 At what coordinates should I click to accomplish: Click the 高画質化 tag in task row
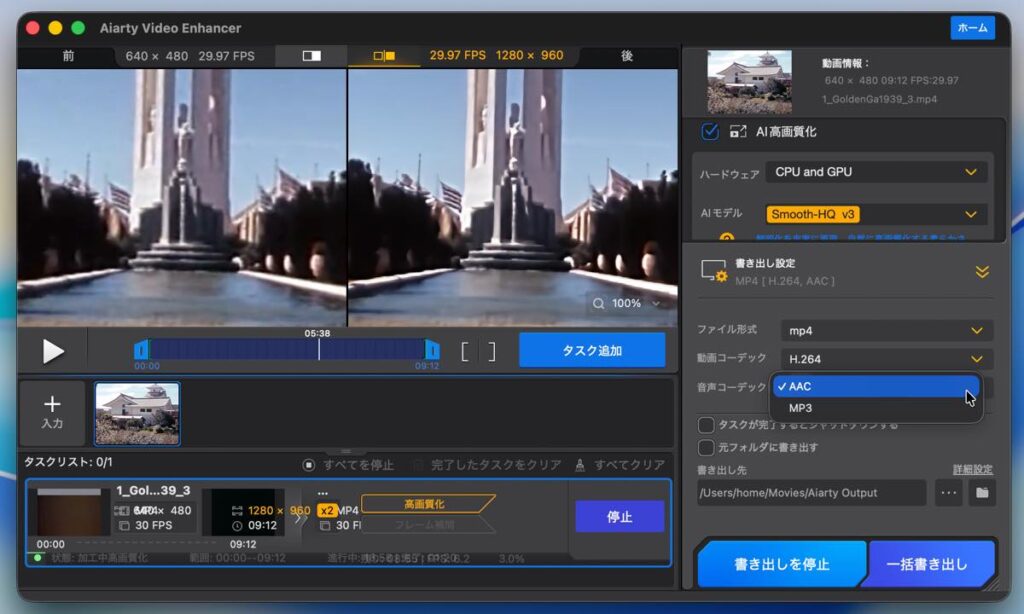(x=427, y=504)
